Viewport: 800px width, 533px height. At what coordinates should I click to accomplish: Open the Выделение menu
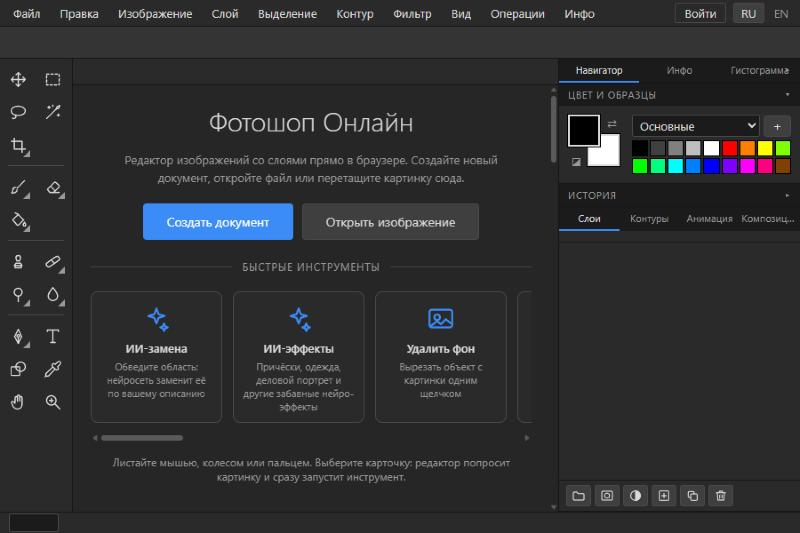pyautogui.click(x=287, y=14)
